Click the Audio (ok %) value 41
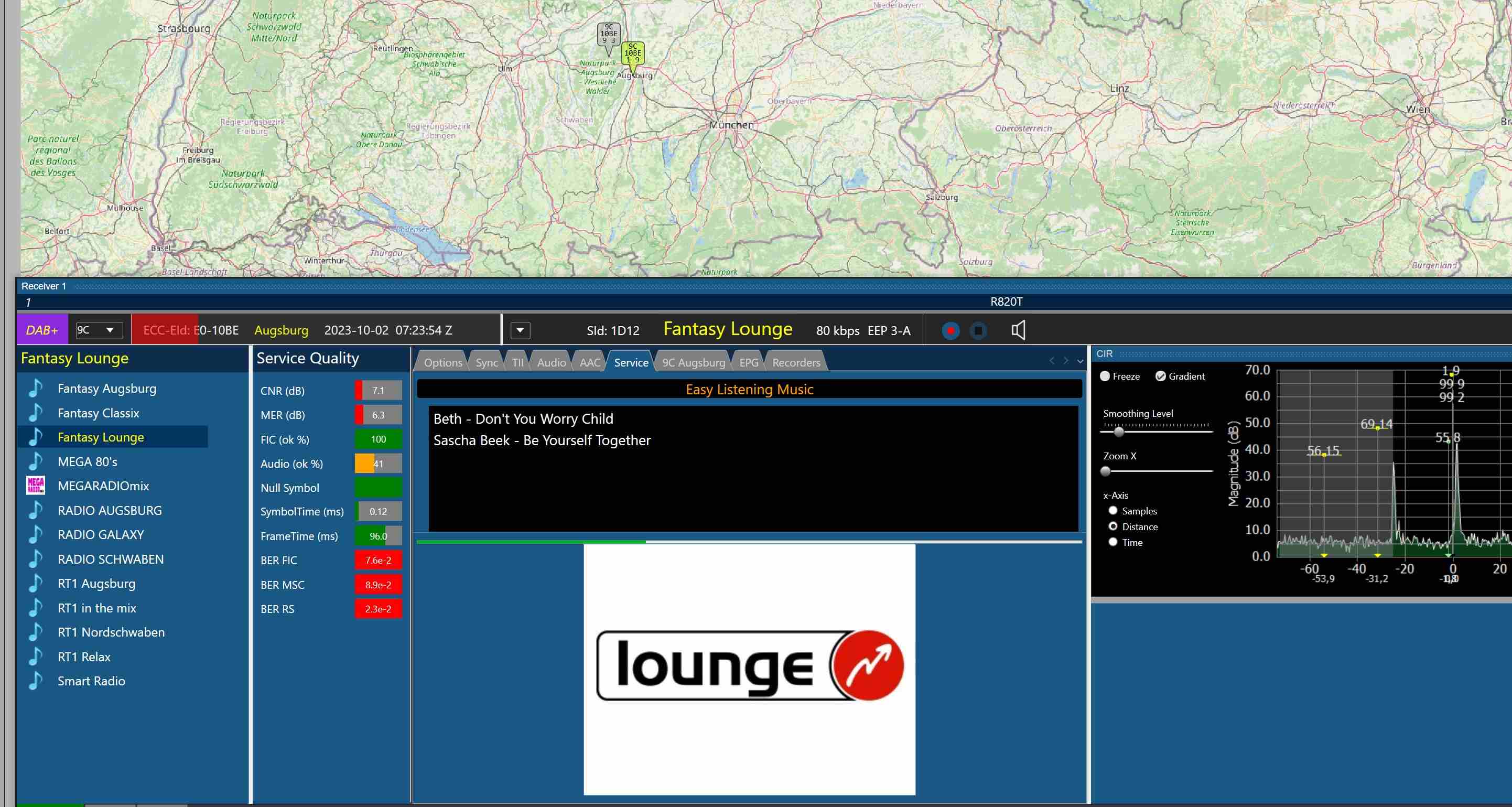This screenshot has height=807, width=1512. [x=378, y=464]
